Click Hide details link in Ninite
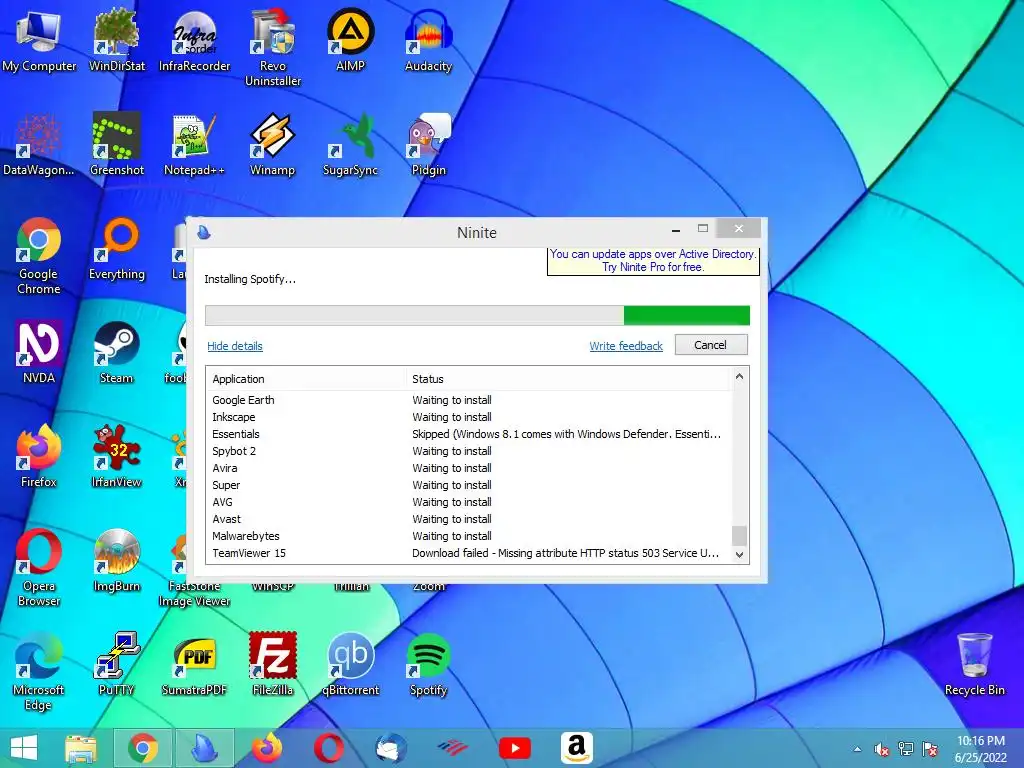Viewport: 1024px width, 768px height. click(x=234, y=346)
